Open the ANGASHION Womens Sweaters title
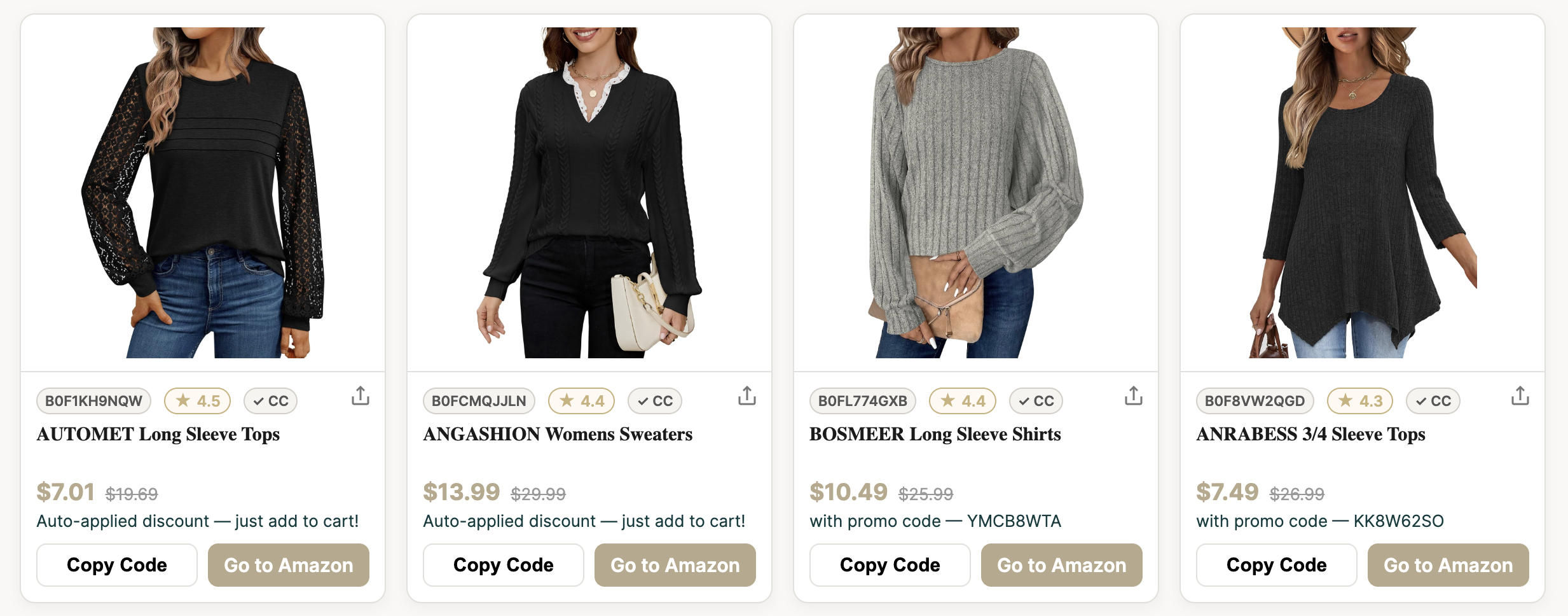This screenshot has height=616, width=1568. coord(558,434)
